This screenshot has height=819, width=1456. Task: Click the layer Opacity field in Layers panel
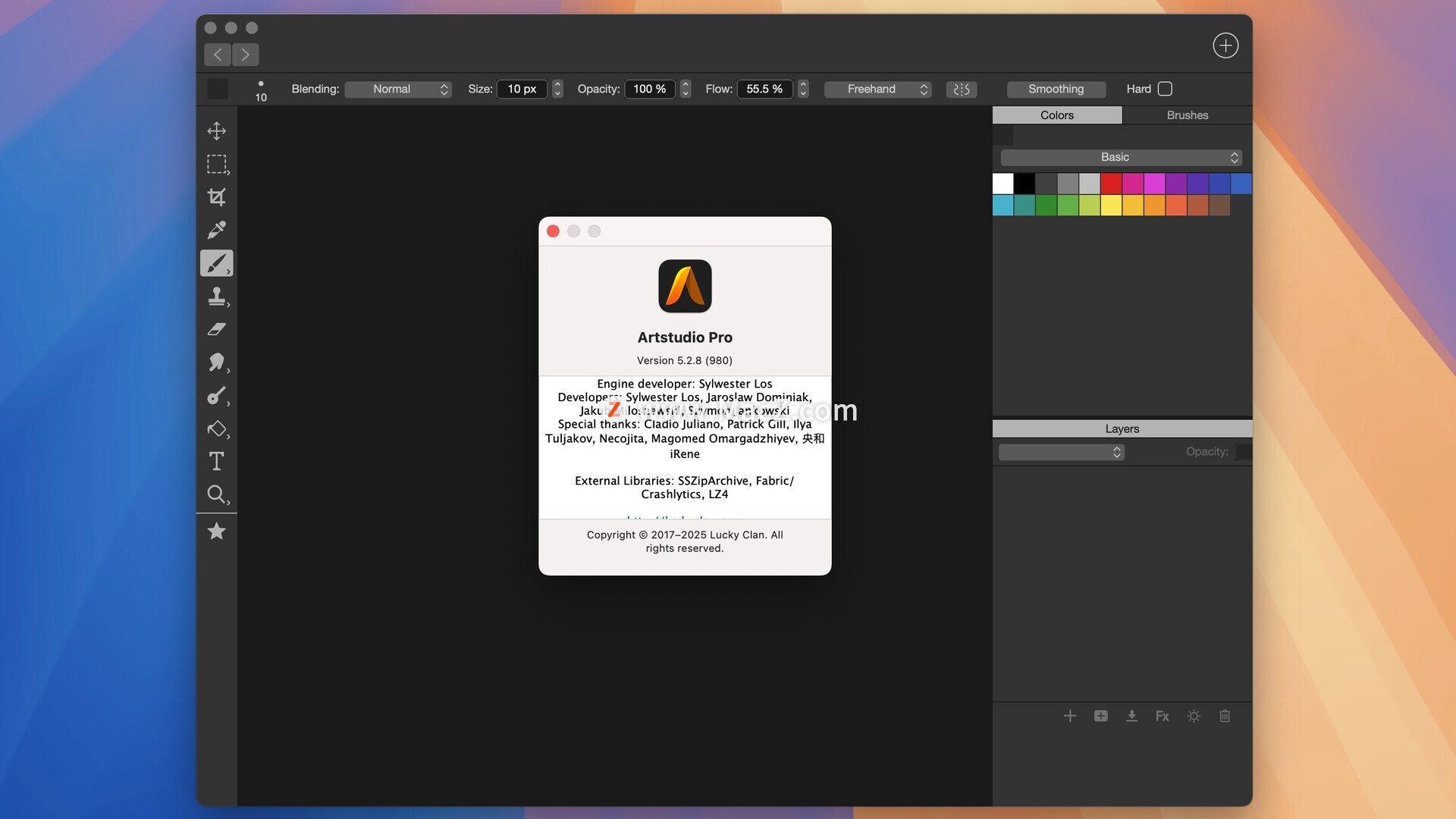[x=1244, y=452]
